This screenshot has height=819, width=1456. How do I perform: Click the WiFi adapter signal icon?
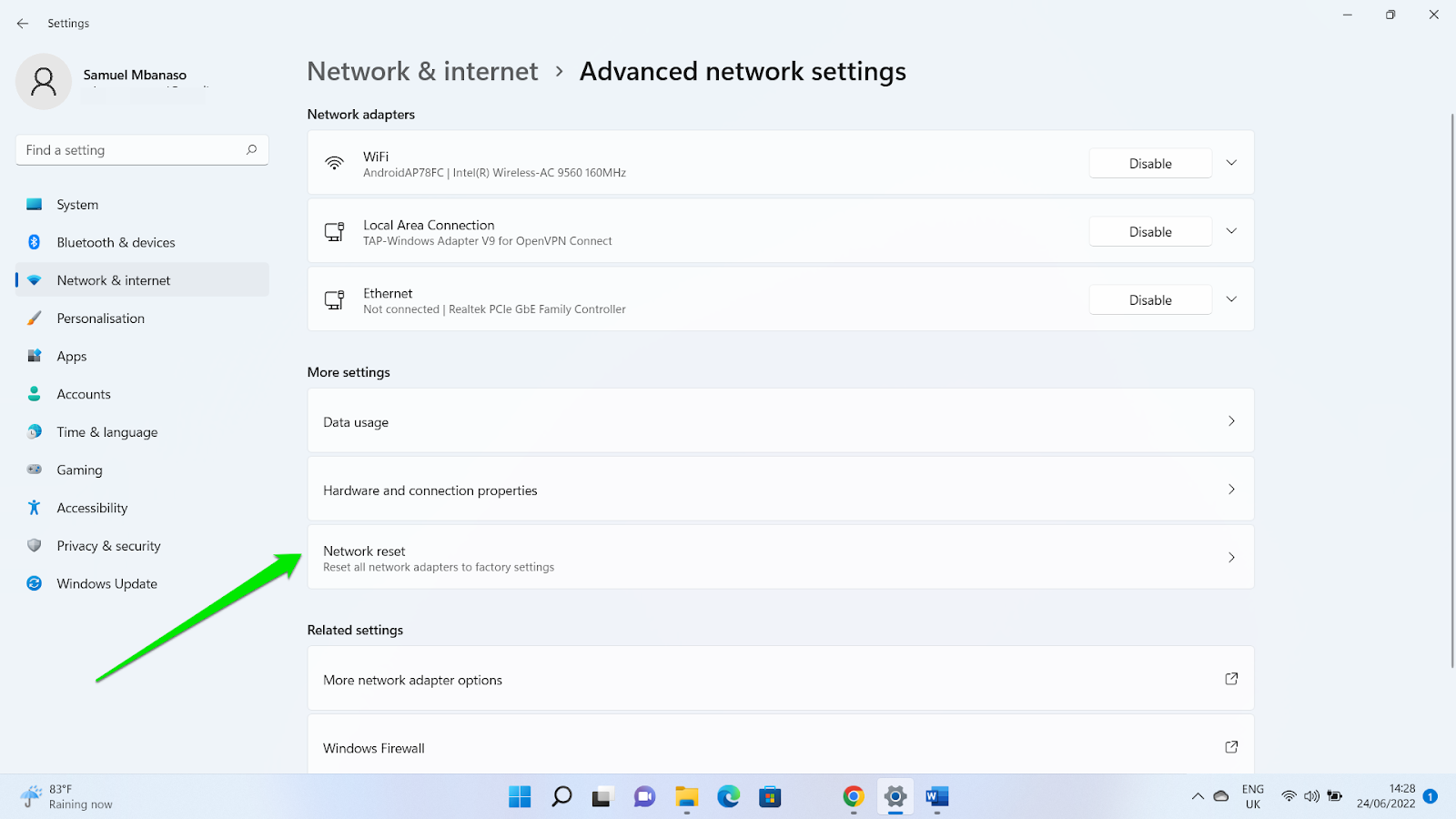point(334,163)
